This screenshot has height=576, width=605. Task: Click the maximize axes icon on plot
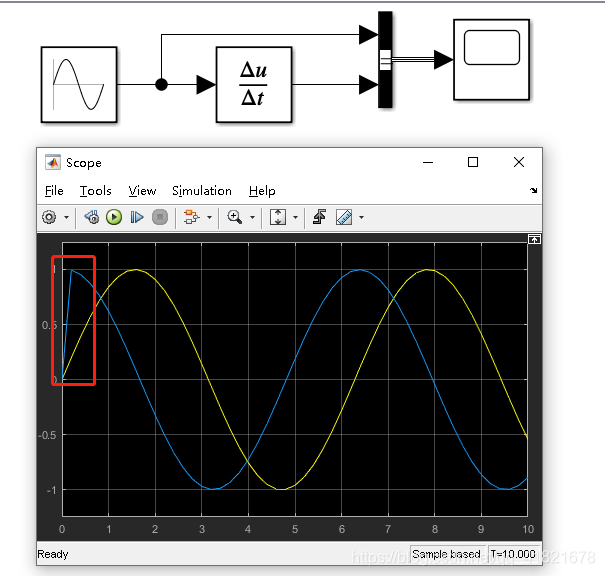pyautogui.click(x=534, y=240)
